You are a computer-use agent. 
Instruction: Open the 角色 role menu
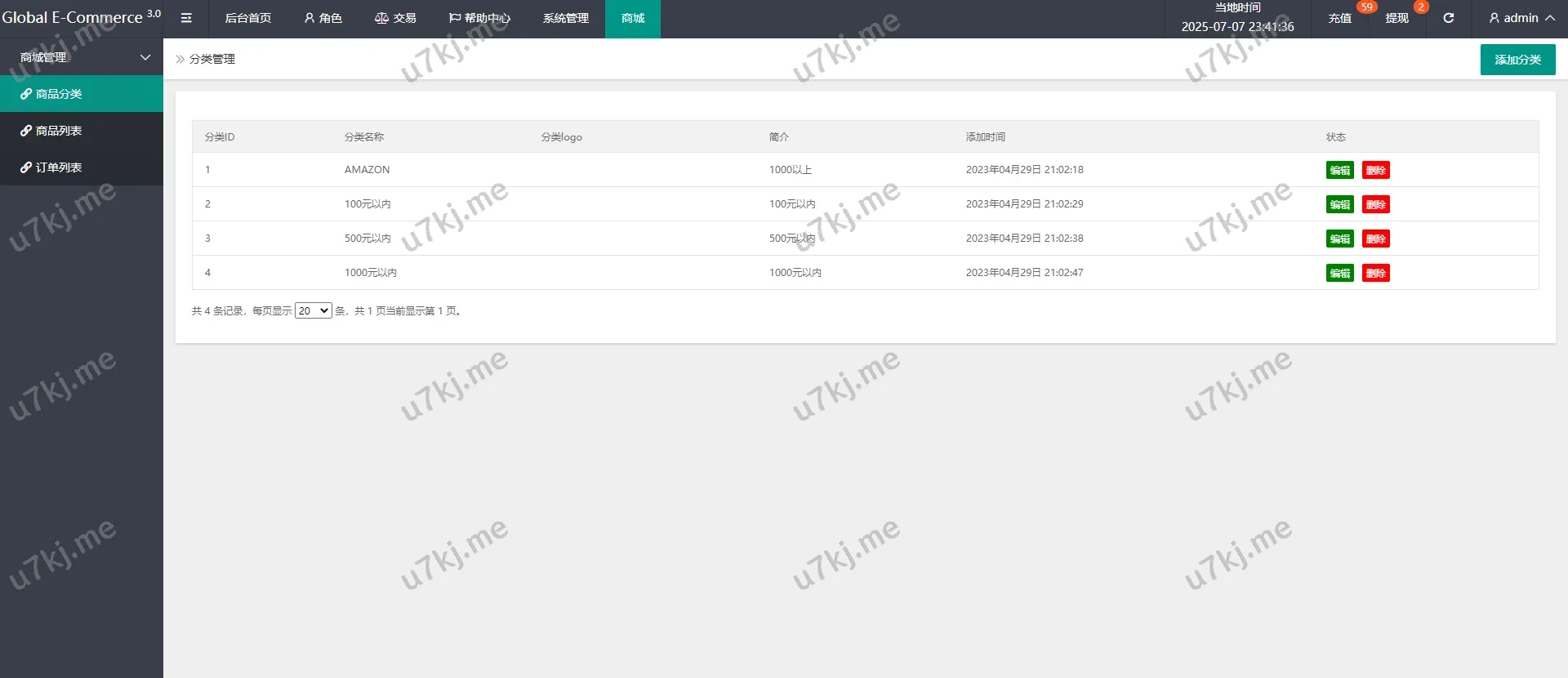click(x=323, y=18)
